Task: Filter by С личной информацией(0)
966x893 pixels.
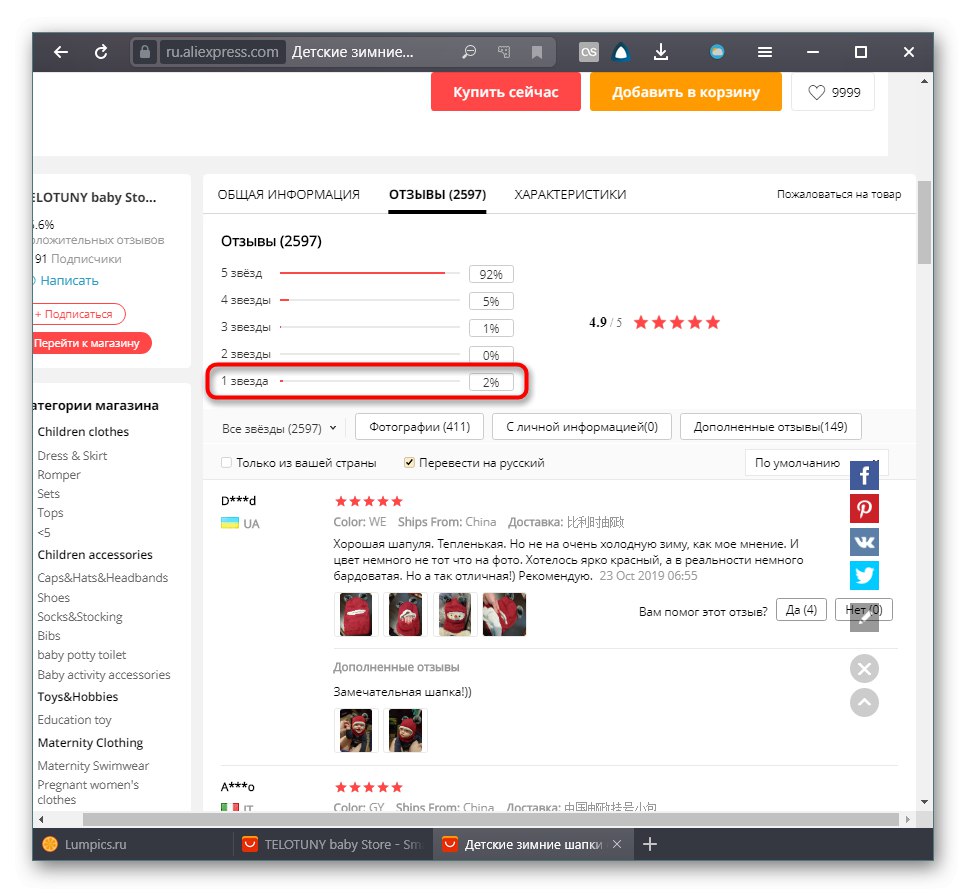Action: [x=582, y=427]
